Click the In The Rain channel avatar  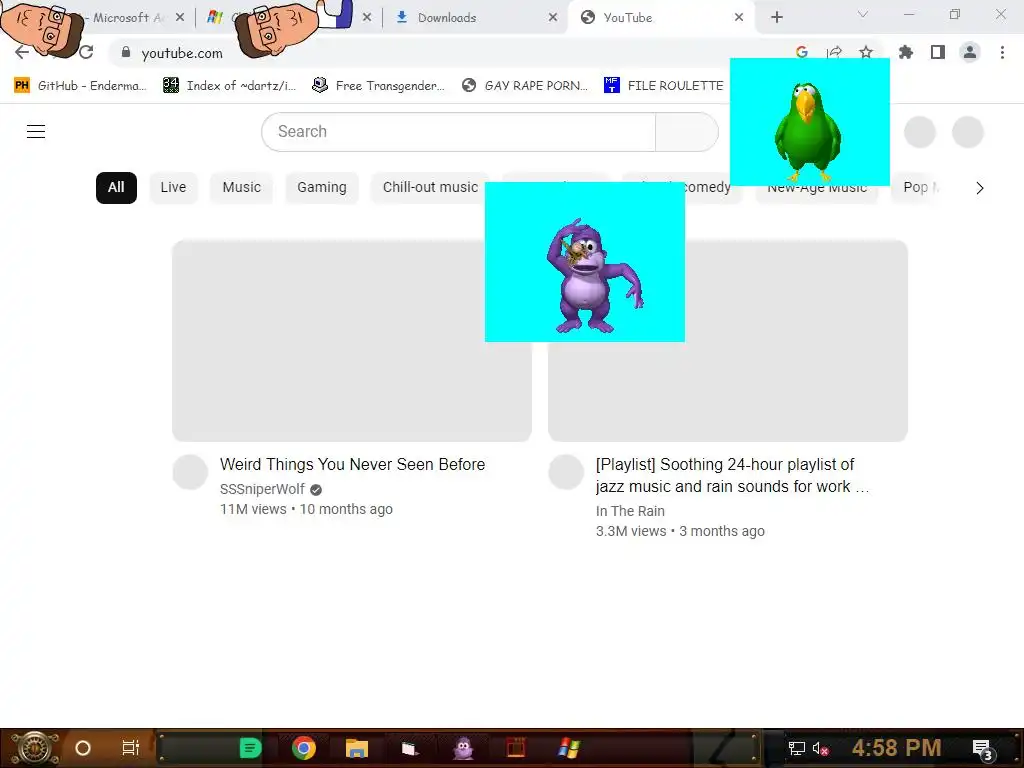(566, 472)
